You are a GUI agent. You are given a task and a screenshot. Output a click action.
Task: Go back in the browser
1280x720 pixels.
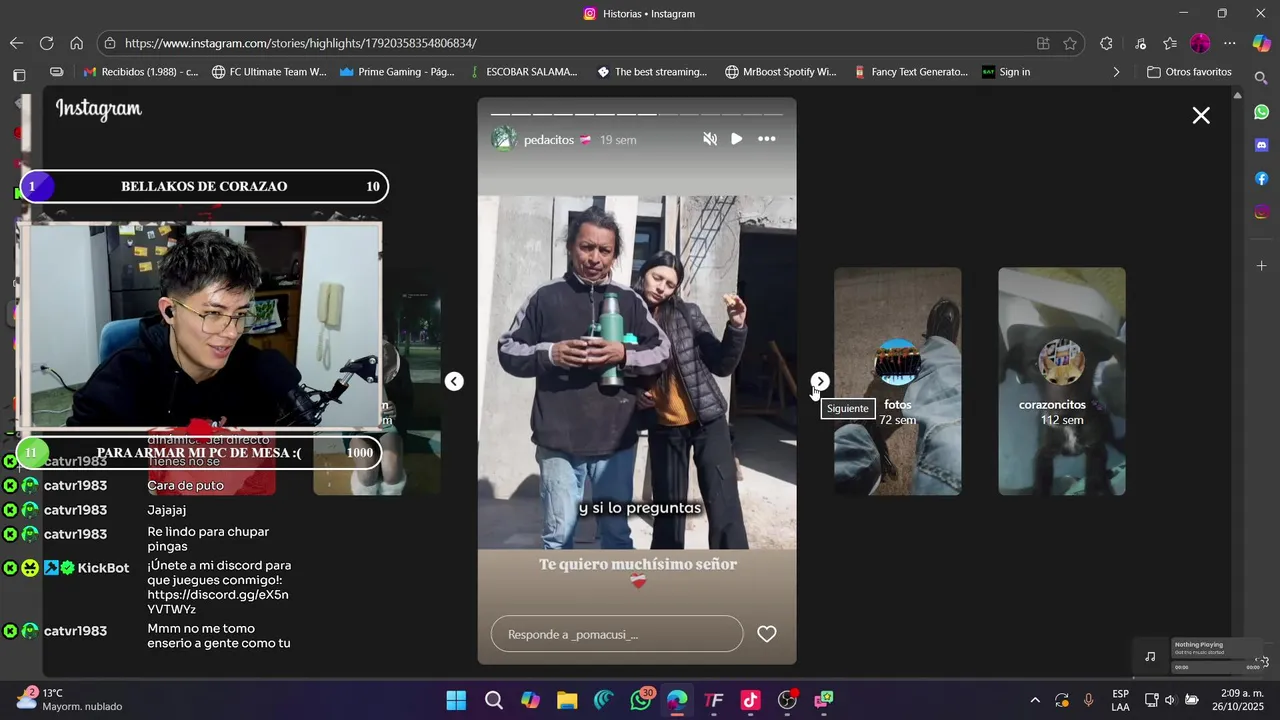point(16,43)
